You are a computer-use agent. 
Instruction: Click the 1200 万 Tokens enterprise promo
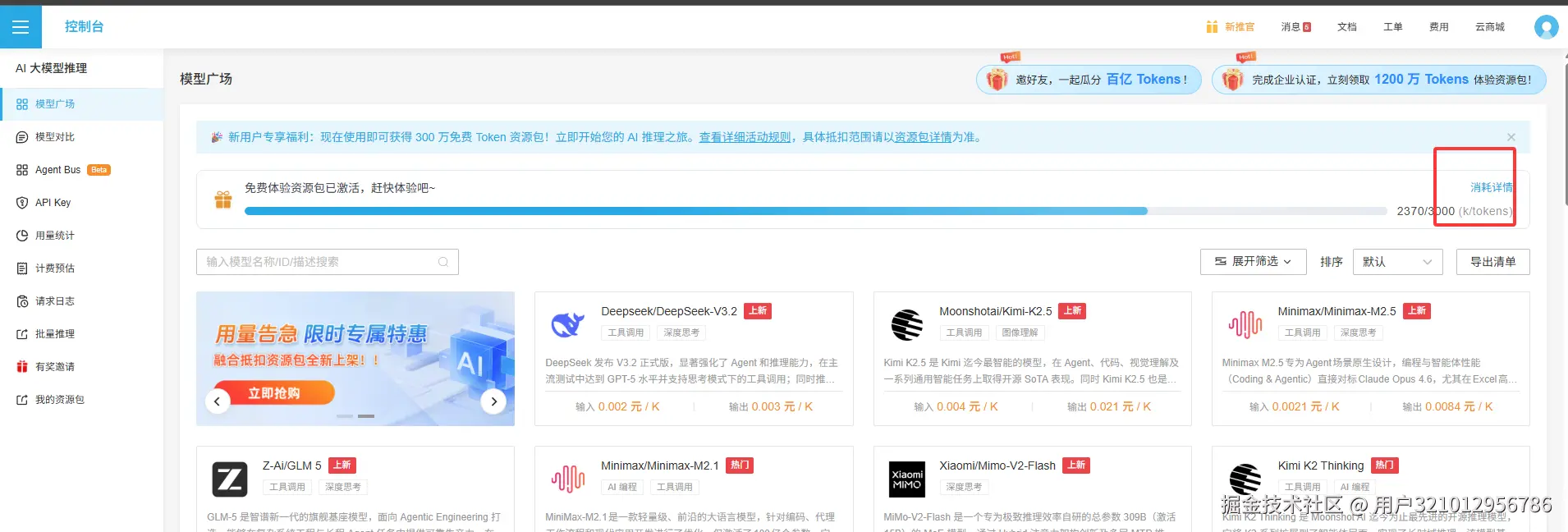tap(1379, 80)
